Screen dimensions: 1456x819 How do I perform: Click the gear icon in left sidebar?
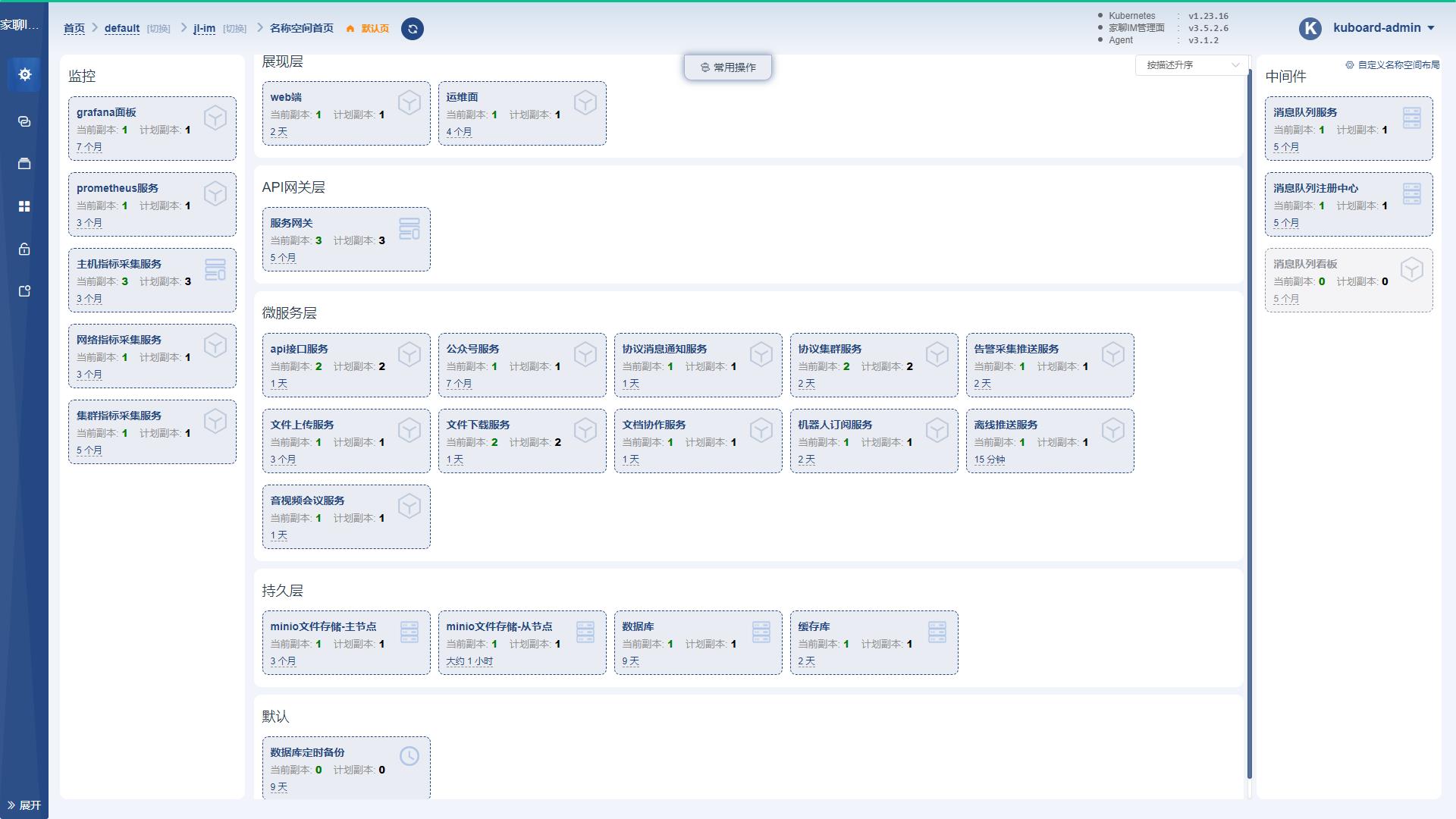coord(24,74)
